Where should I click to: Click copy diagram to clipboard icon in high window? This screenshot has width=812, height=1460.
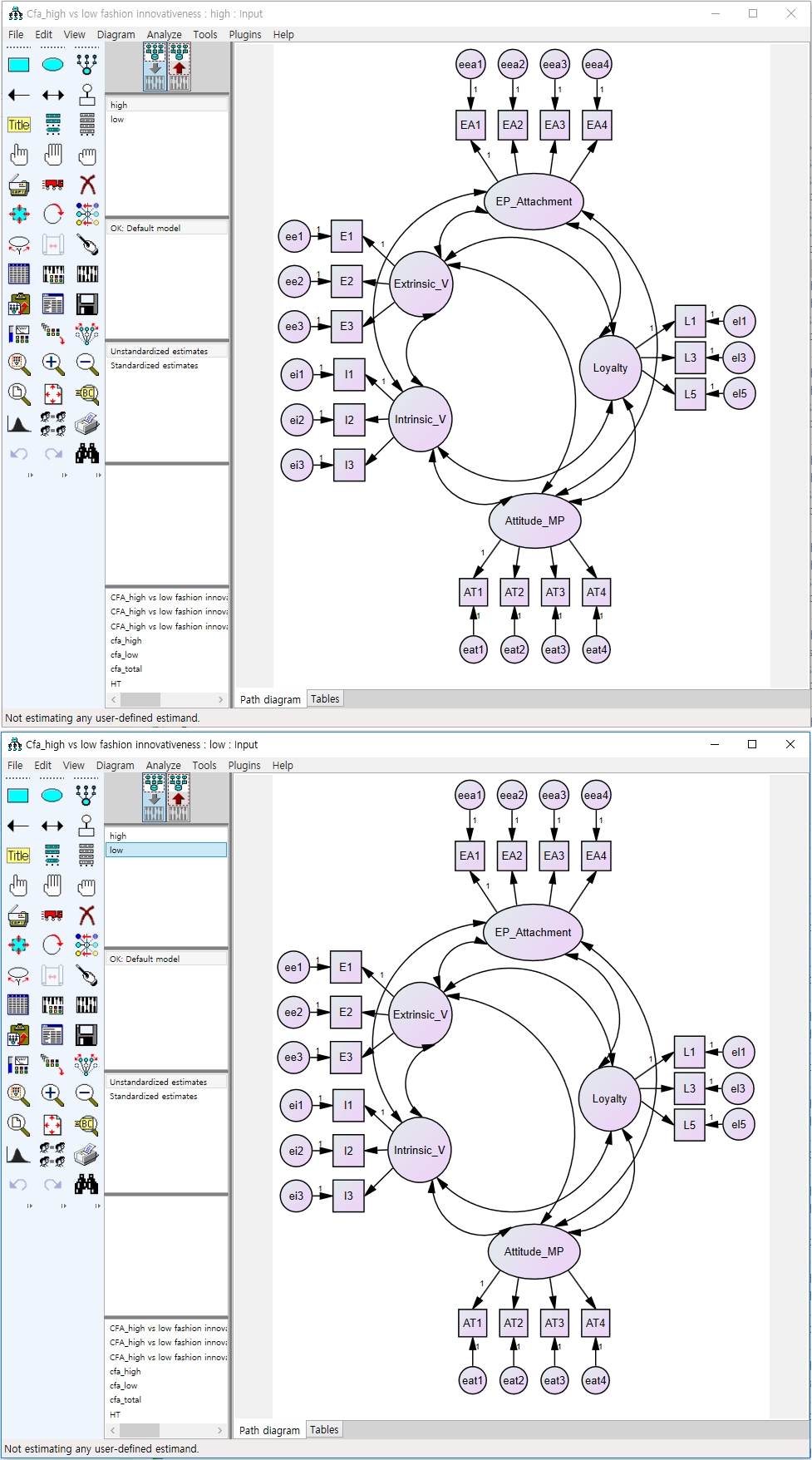[x=18, y=304]
